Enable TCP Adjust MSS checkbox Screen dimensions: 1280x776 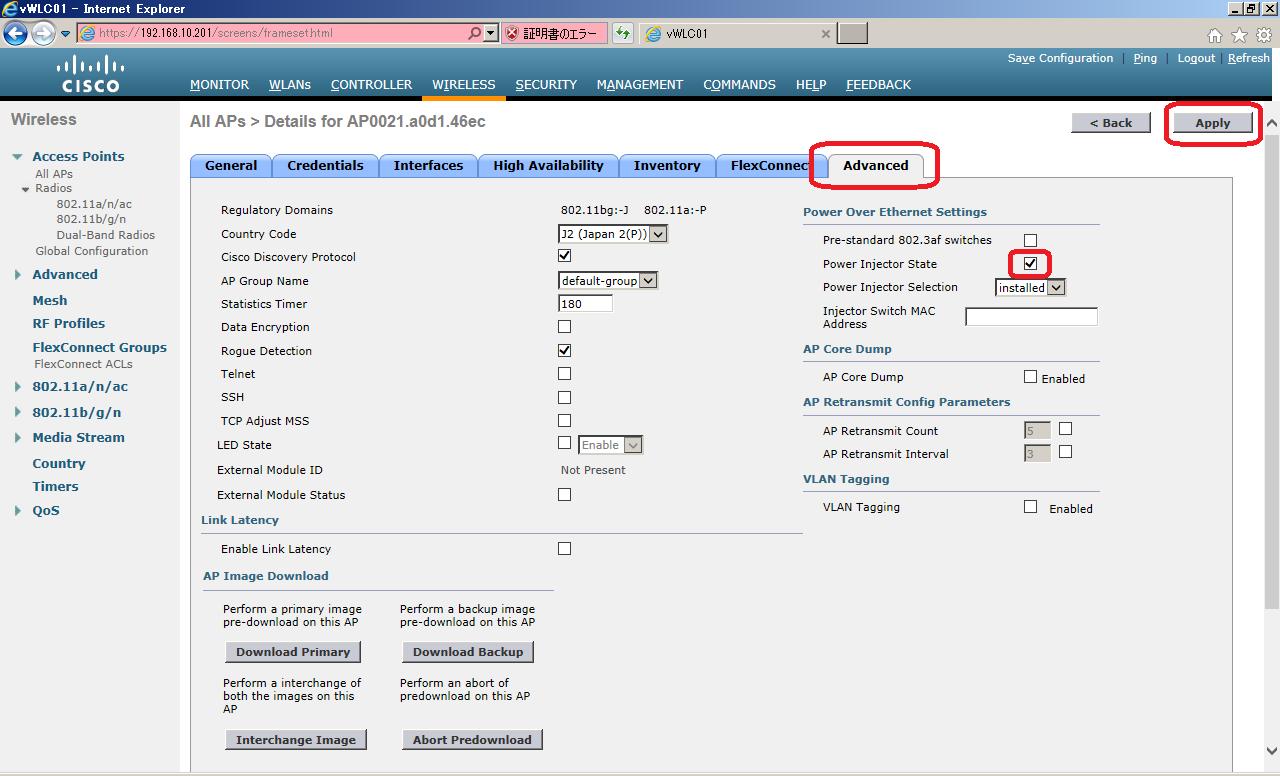(564, 420)
